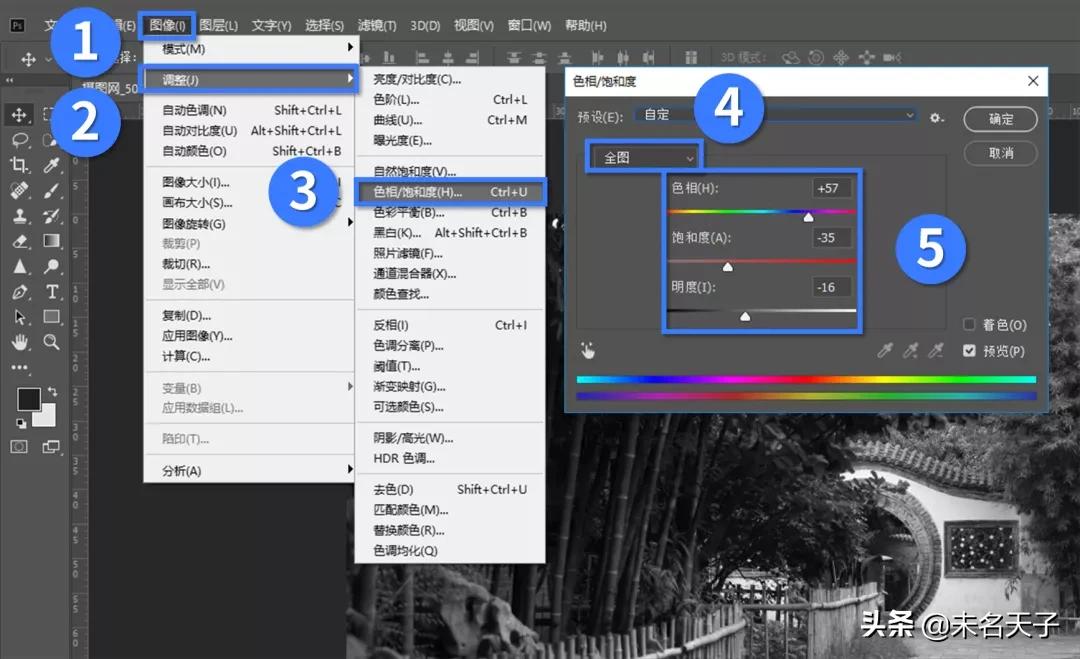Open the 预设 preset dropdown
Image resolution: width=1080 pixels, height=659 pixels.
(775, 116)
